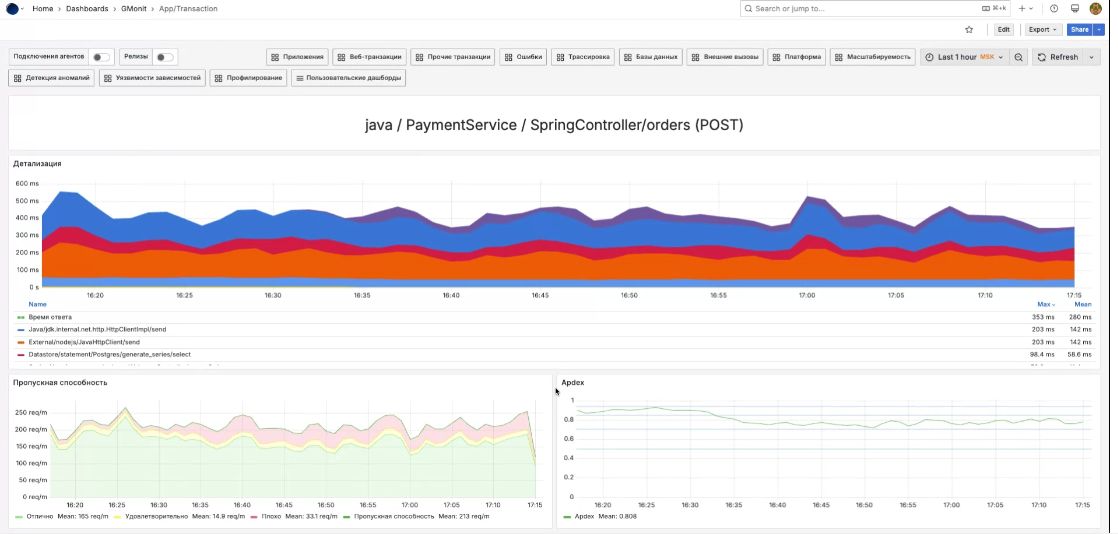Star this dashboard as a favorite
Viewport: 1118px width, 534px height.
969,30
